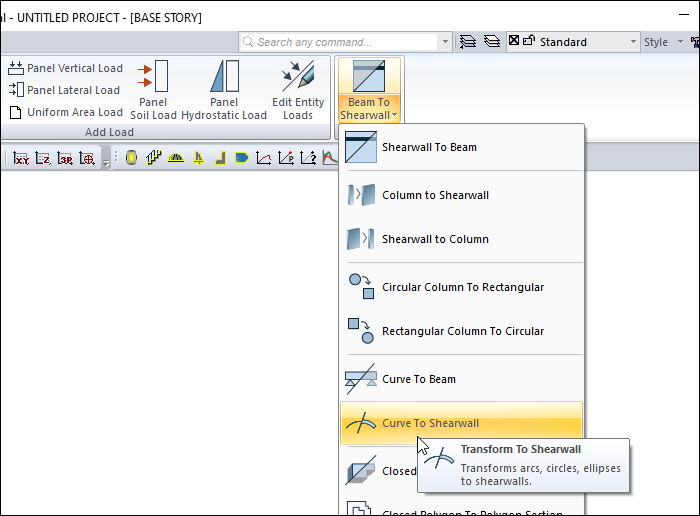Click the layers icon with arrow
Viewport: 700px width, 516px height.
pyautogui.click(x=468, y=42)
